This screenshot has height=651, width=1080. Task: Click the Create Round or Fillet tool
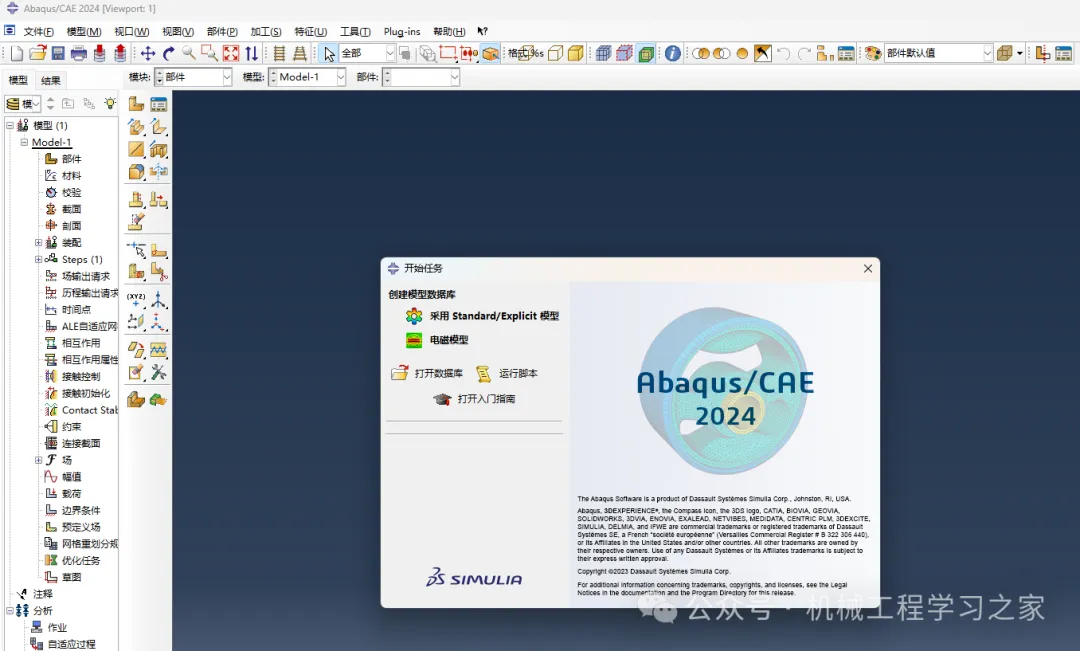pos(136,172)
